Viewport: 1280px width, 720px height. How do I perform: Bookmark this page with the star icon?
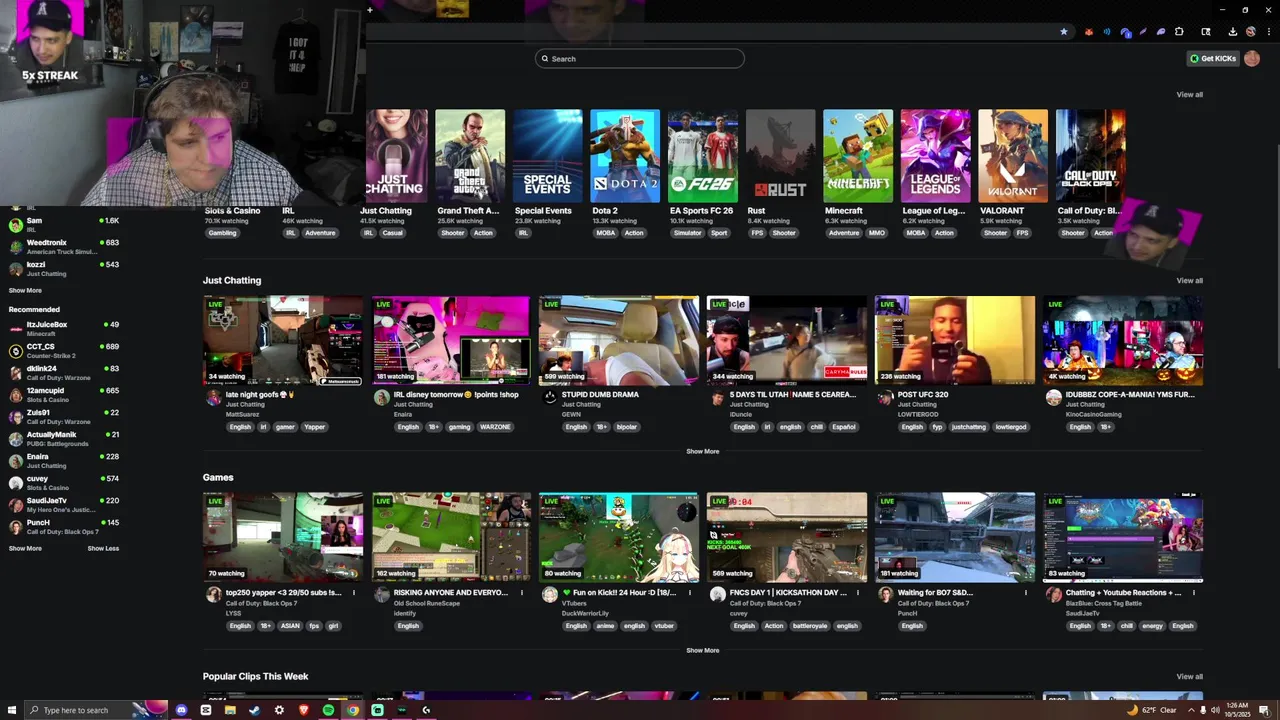1063,32
